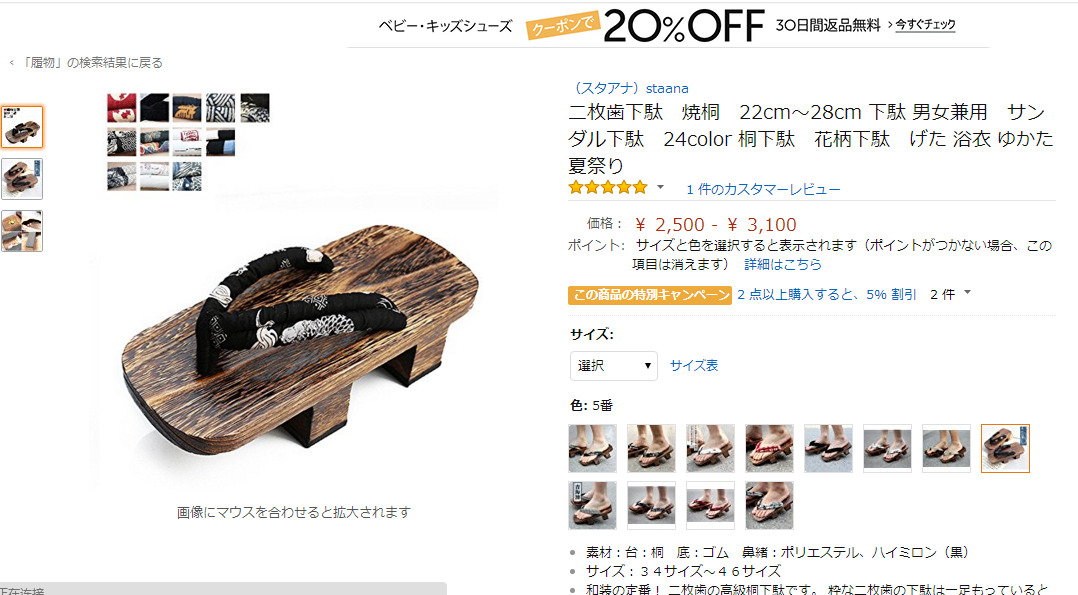Click the スタアナ staana brand link

tap(630, 88)
